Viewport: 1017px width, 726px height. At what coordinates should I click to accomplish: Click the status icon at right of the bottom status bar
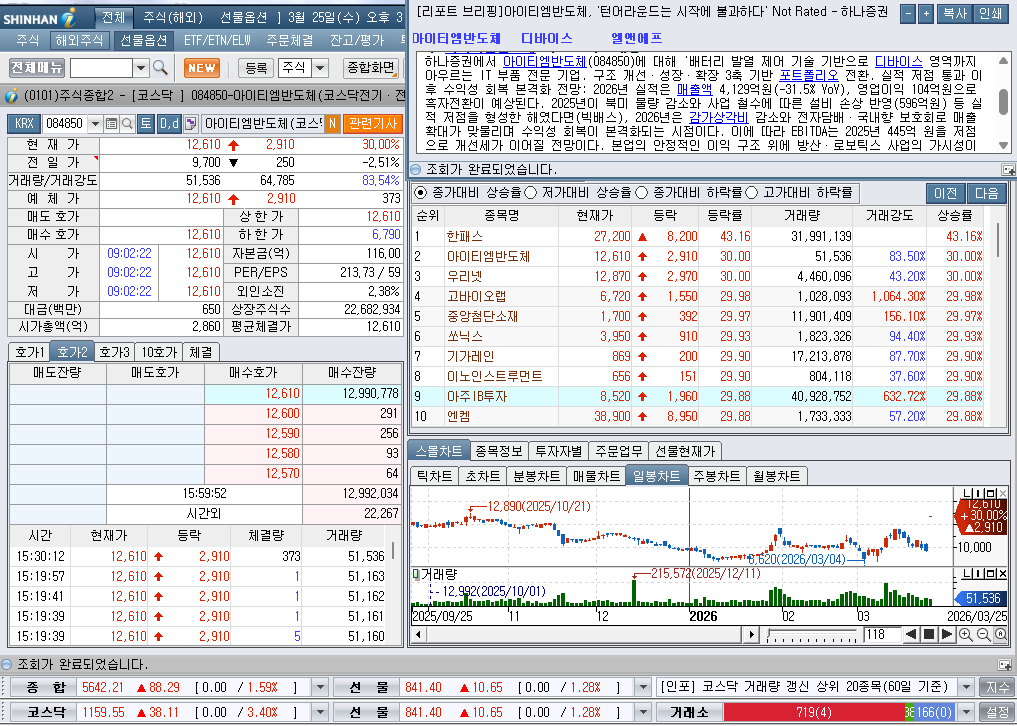pos(1005,664)
